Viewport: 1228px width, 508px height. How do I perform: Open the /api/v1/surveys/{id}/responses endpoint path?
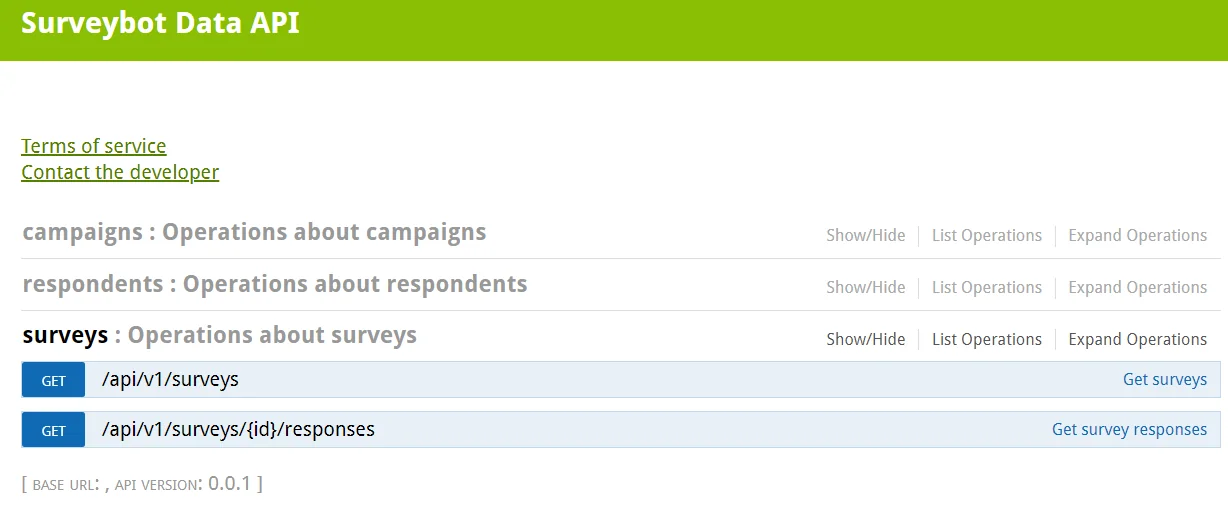(238, 429)
